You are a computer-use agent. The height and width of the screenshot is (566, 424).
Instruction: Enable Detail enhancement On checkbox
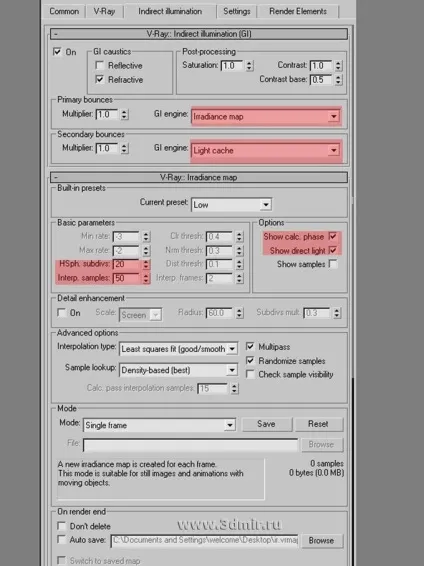[62, 312]
